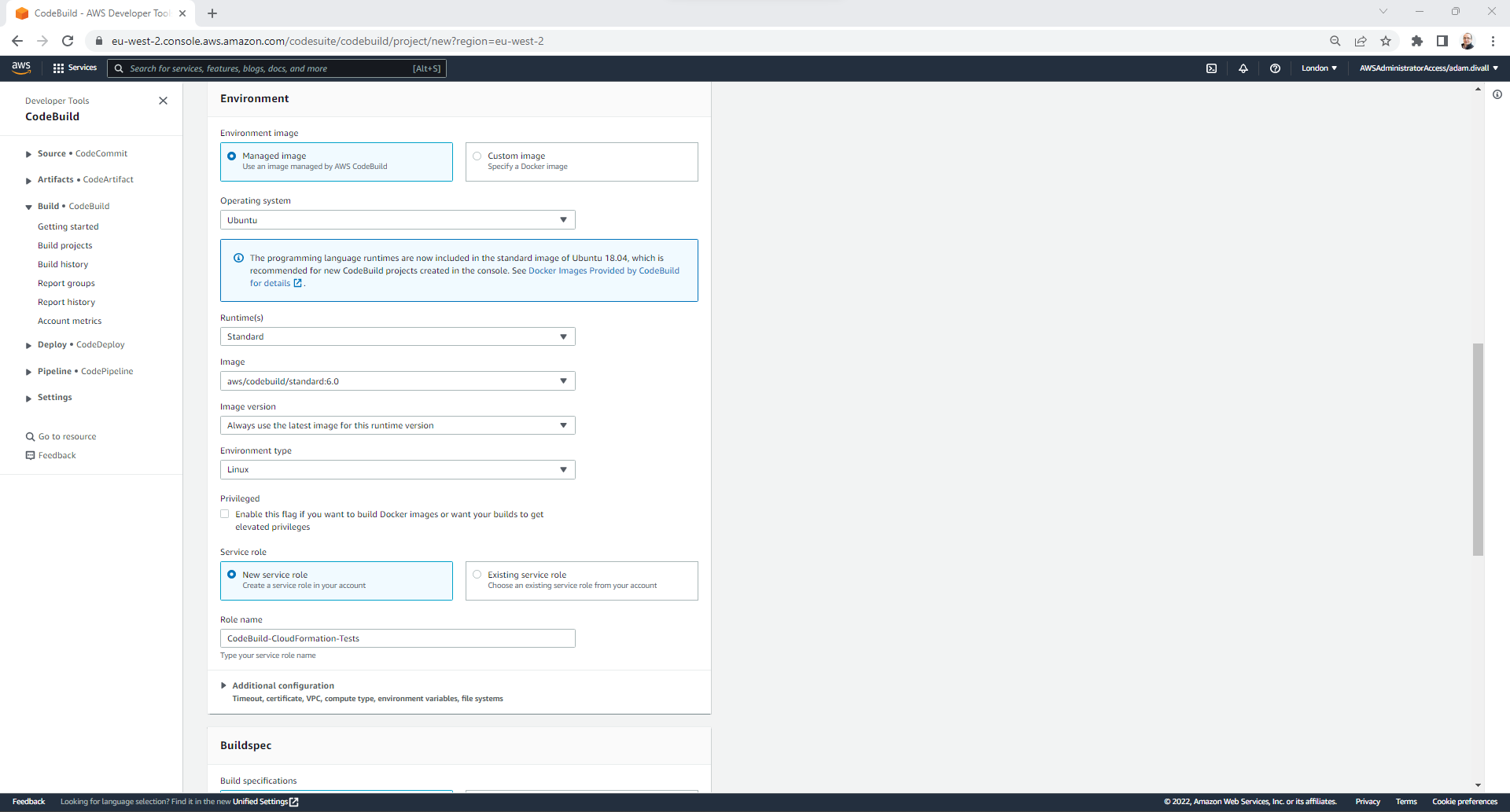
Task: Open Build history in sidebar
Action: tap(63, 264)
